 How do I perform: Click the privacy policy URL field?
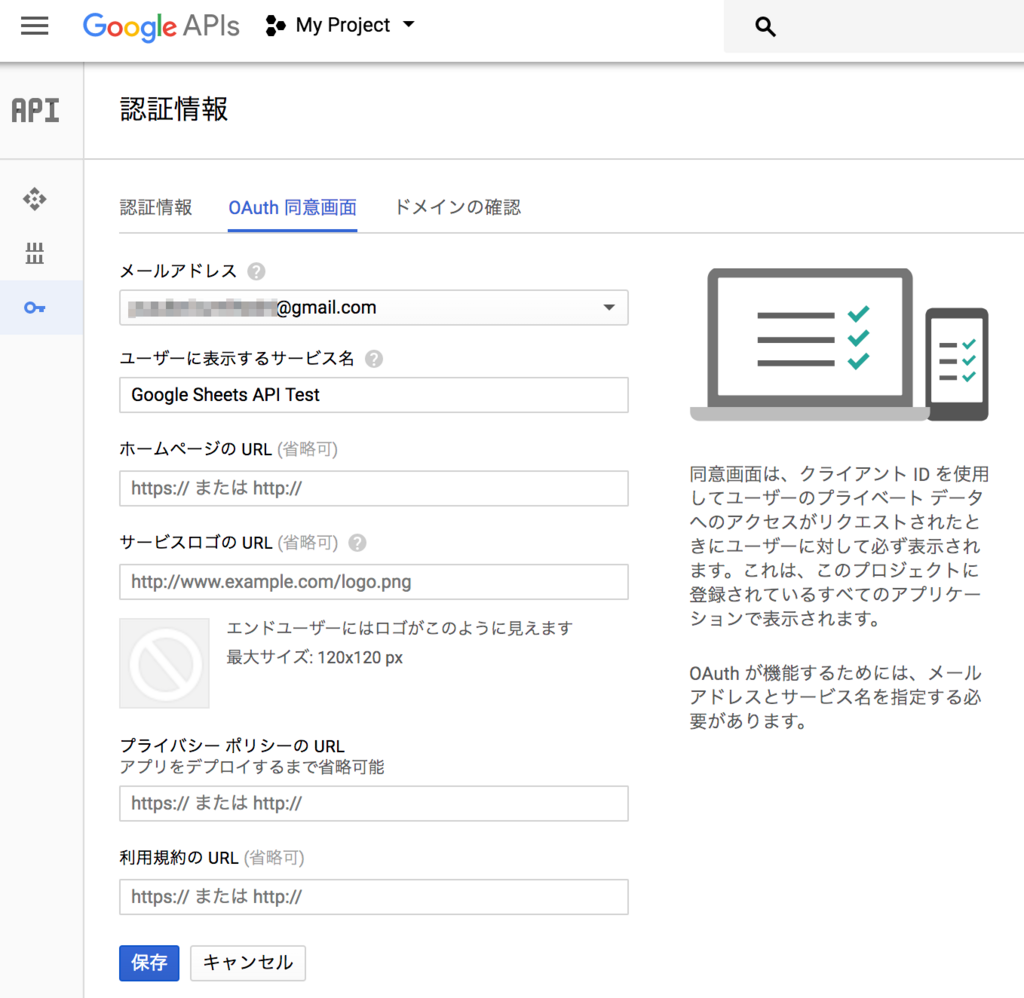(373, 803)
